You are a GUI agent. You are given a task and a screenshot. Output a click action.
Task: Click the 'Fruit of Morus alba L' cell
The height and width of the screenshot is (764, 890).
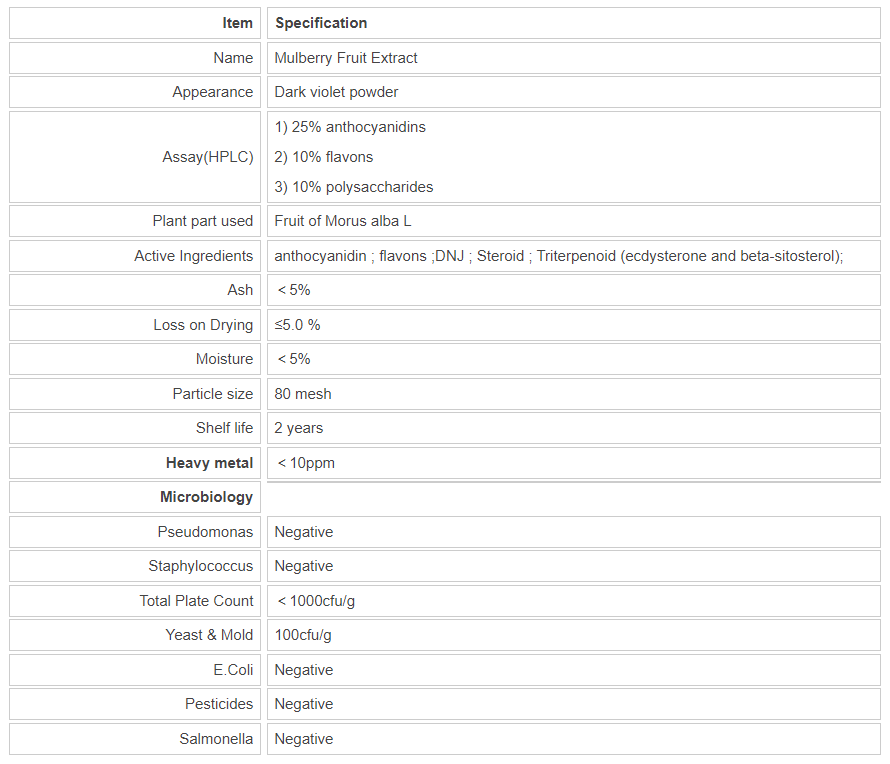(x=343, y=221)
